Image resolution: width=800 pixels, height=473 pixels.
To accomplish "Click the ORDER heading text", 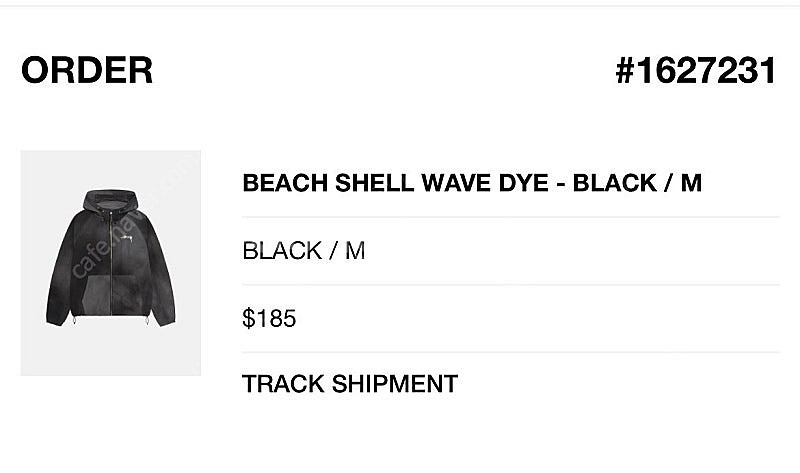I will [87, 72].
